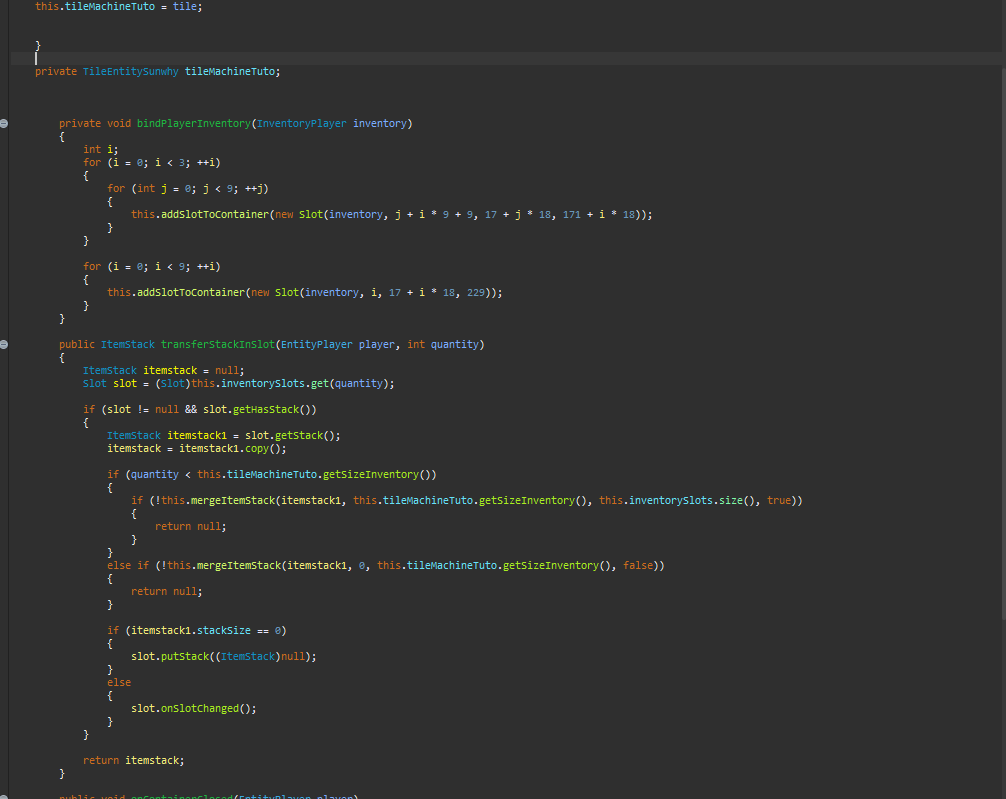Click the inventorySlots.get(quantity) call
This screenshot has height=799, width=1006.
click(310, 383)
